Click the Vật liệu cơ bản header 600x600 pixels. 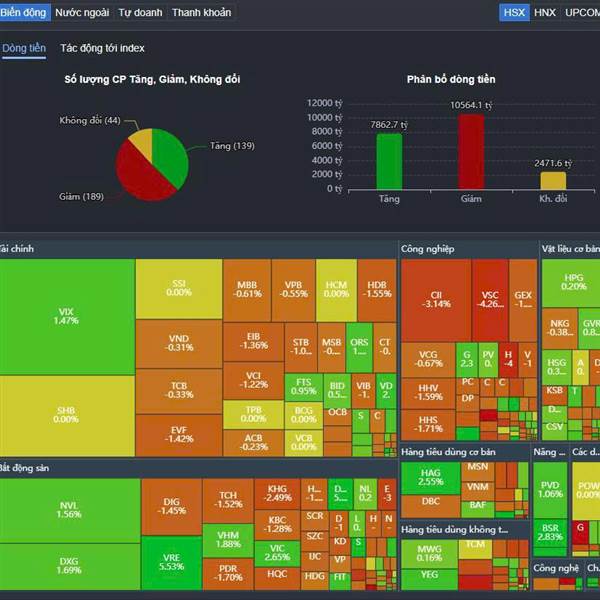coord(570,249)
